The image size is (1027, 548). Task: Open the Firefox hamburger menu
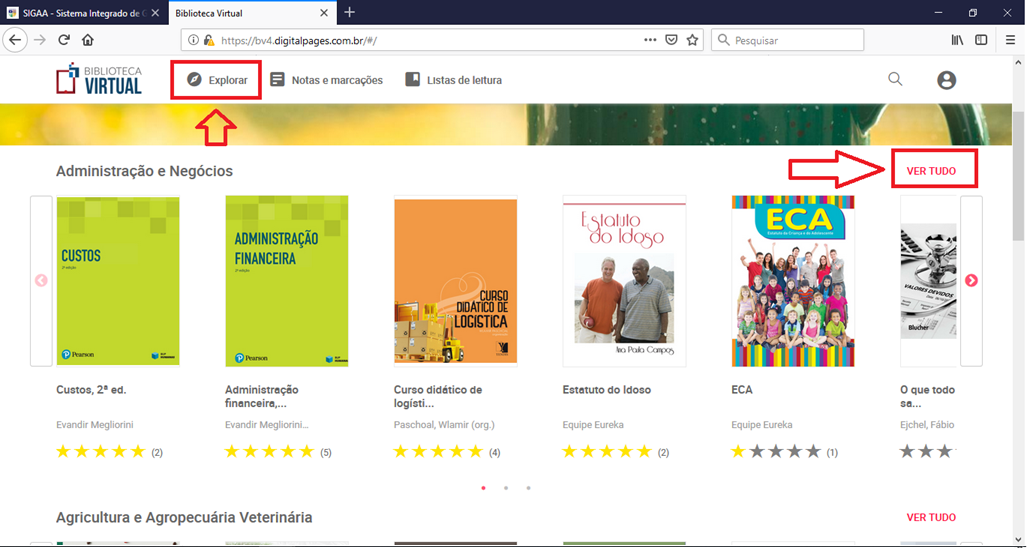pos(1010,40)
